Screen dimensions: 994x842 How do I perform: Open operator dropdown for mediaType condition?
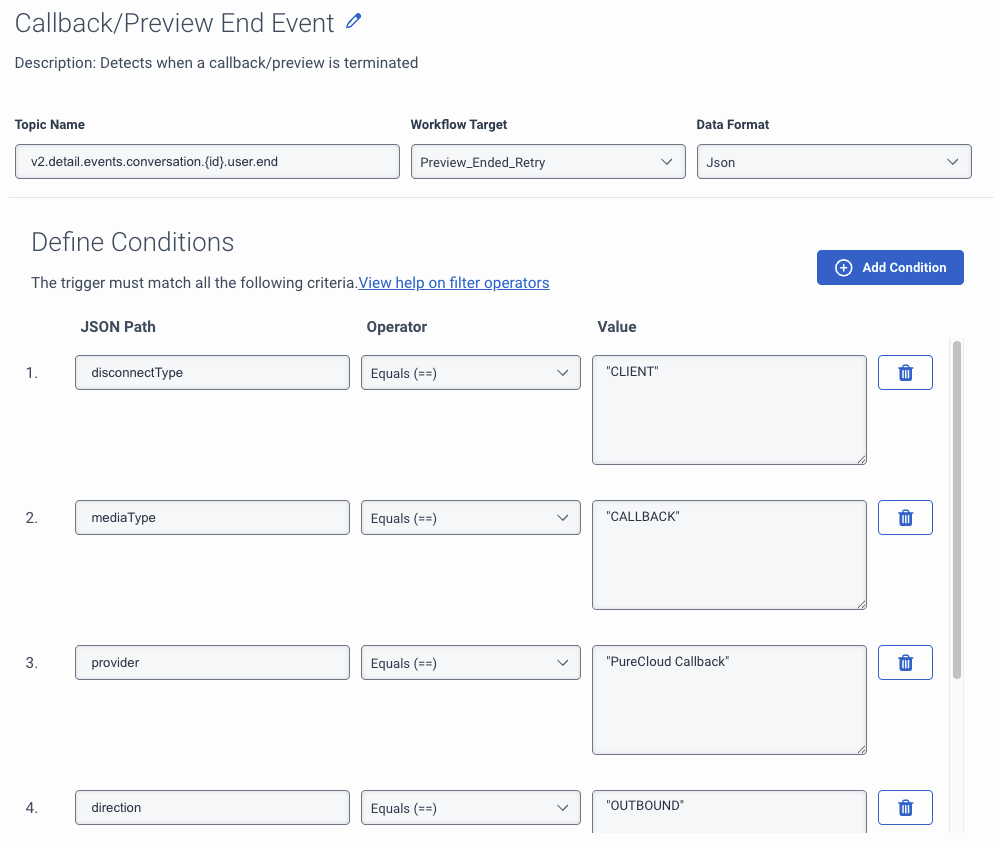tap(470, 518)
